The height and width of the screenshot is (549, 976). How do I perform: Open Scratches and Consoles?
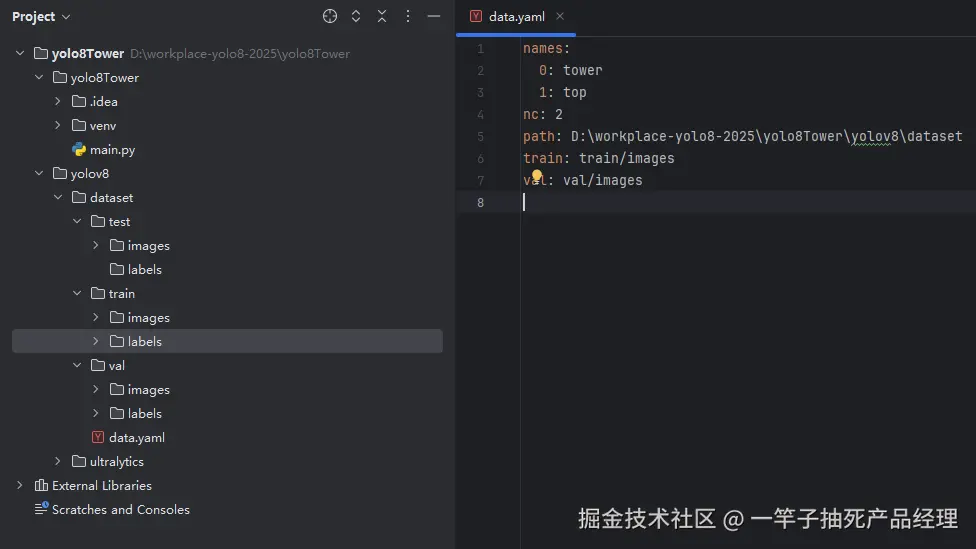pyautogui.click(x=120, y=509)
